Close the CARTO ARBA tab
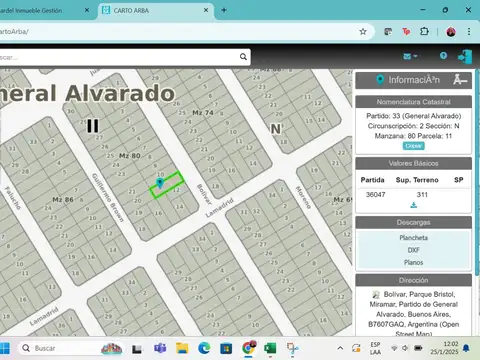480x360 pixels. 206,10
